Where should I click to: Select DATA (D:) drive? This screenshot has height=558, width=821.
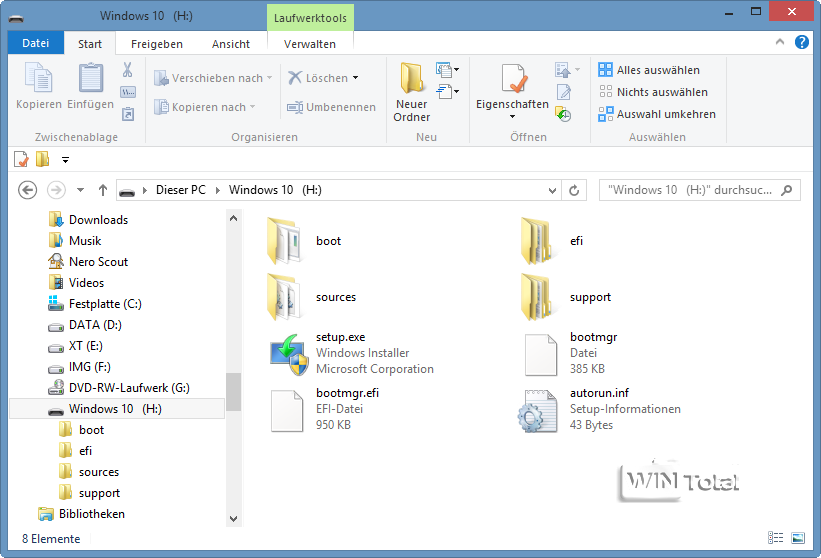click(x=95, y=325)
